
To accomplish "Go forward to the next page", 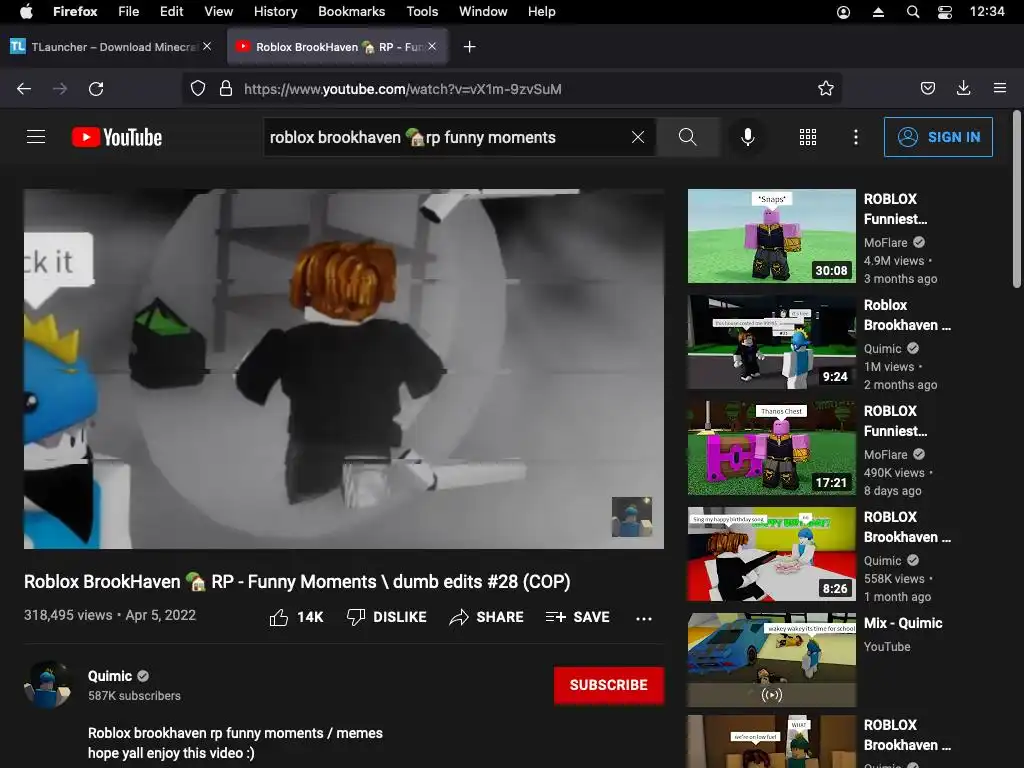I will [60, 89].
